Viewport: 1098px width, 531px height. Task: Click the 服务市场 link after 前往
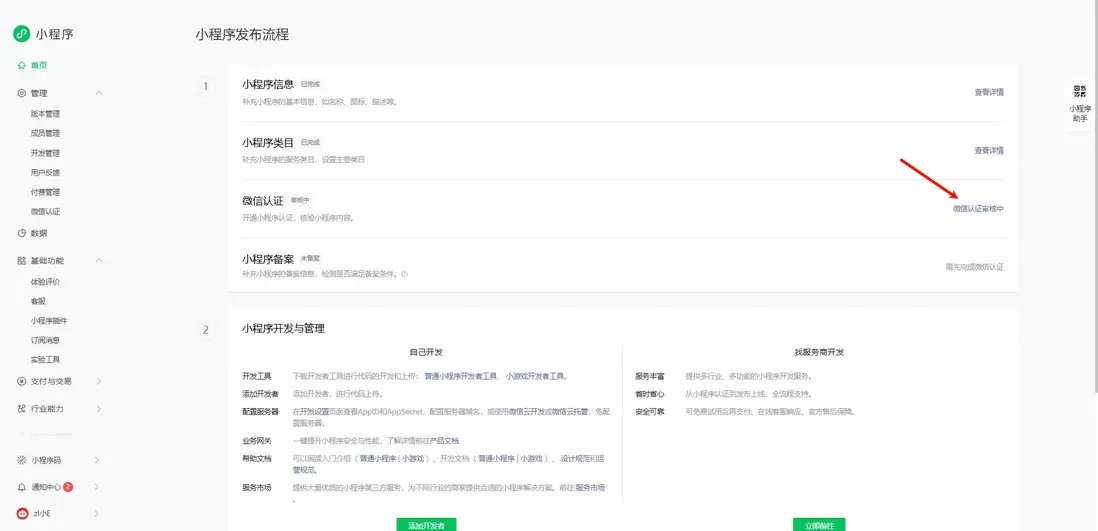590,488
